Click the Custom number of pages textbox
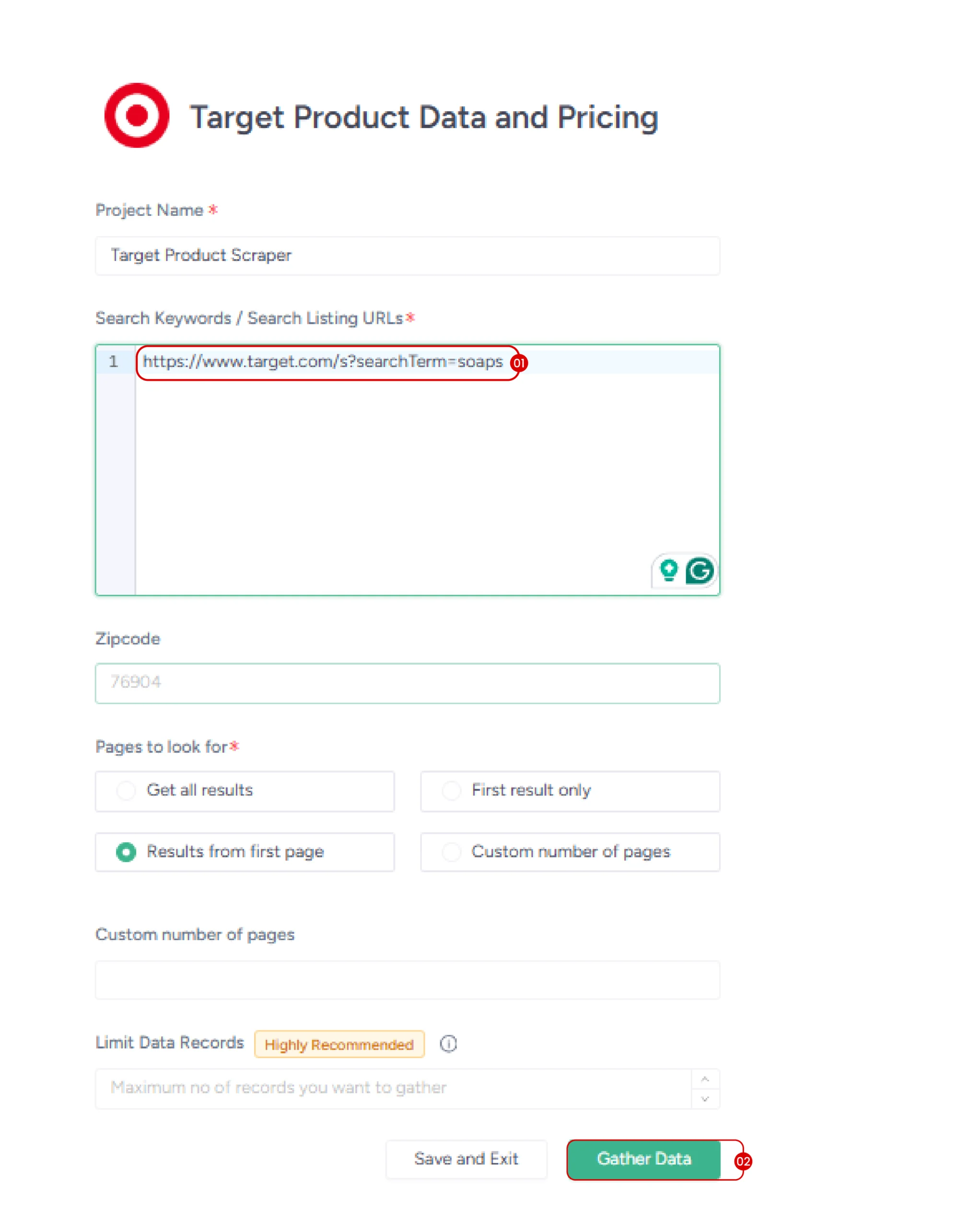The width and height of the screenshot is (980, 1228). [407, 980]
